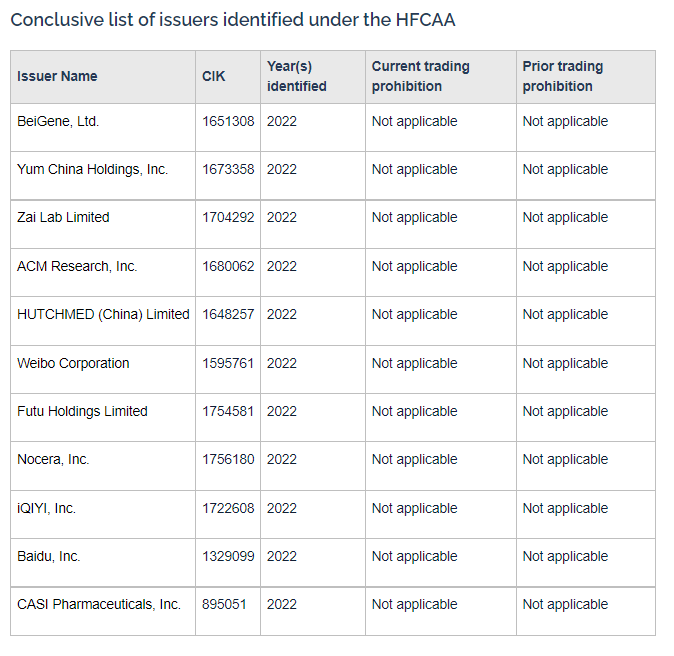674x656 pixels.
Task: Click CIK number 1651308
Action: coord(228,121)
